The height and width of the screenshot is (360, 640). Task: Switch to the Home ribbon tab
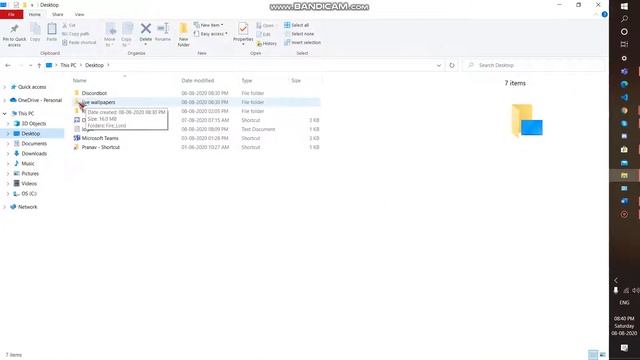[35, 15]
